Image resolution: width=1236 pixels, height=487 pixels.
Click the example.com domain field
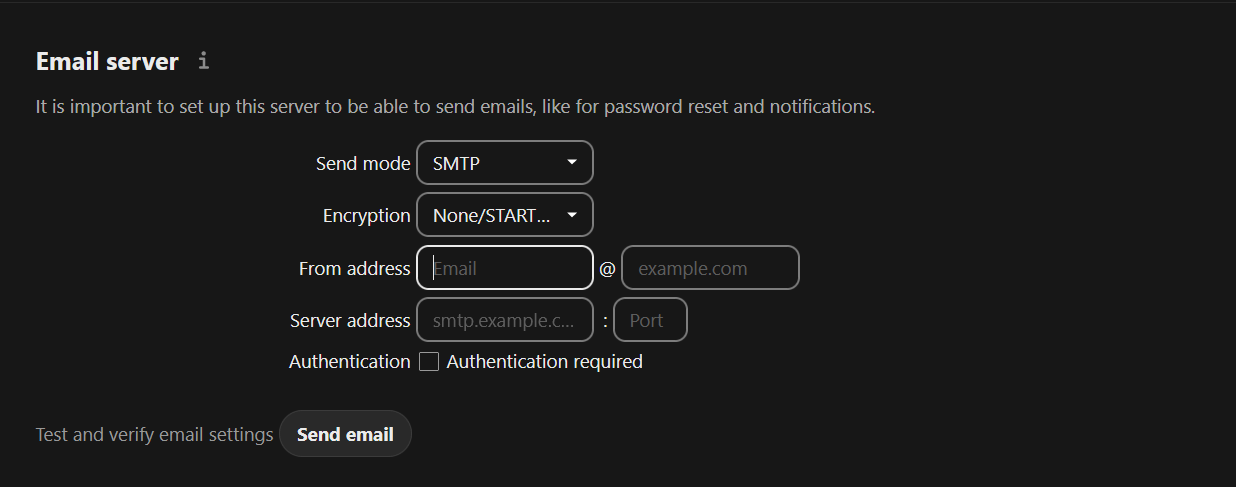point(710,268)
